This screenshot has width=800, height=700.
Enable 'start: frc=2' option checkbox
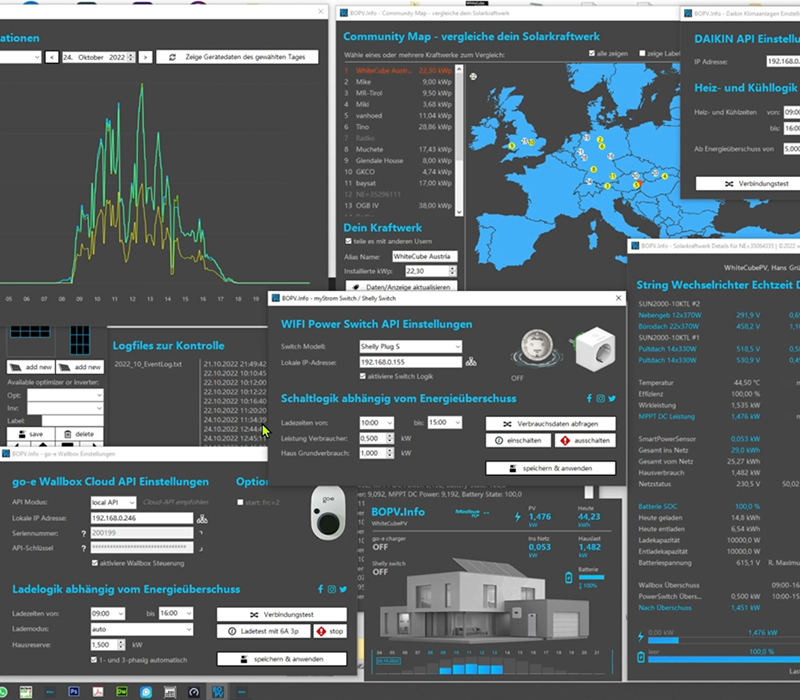click(240, 502)
